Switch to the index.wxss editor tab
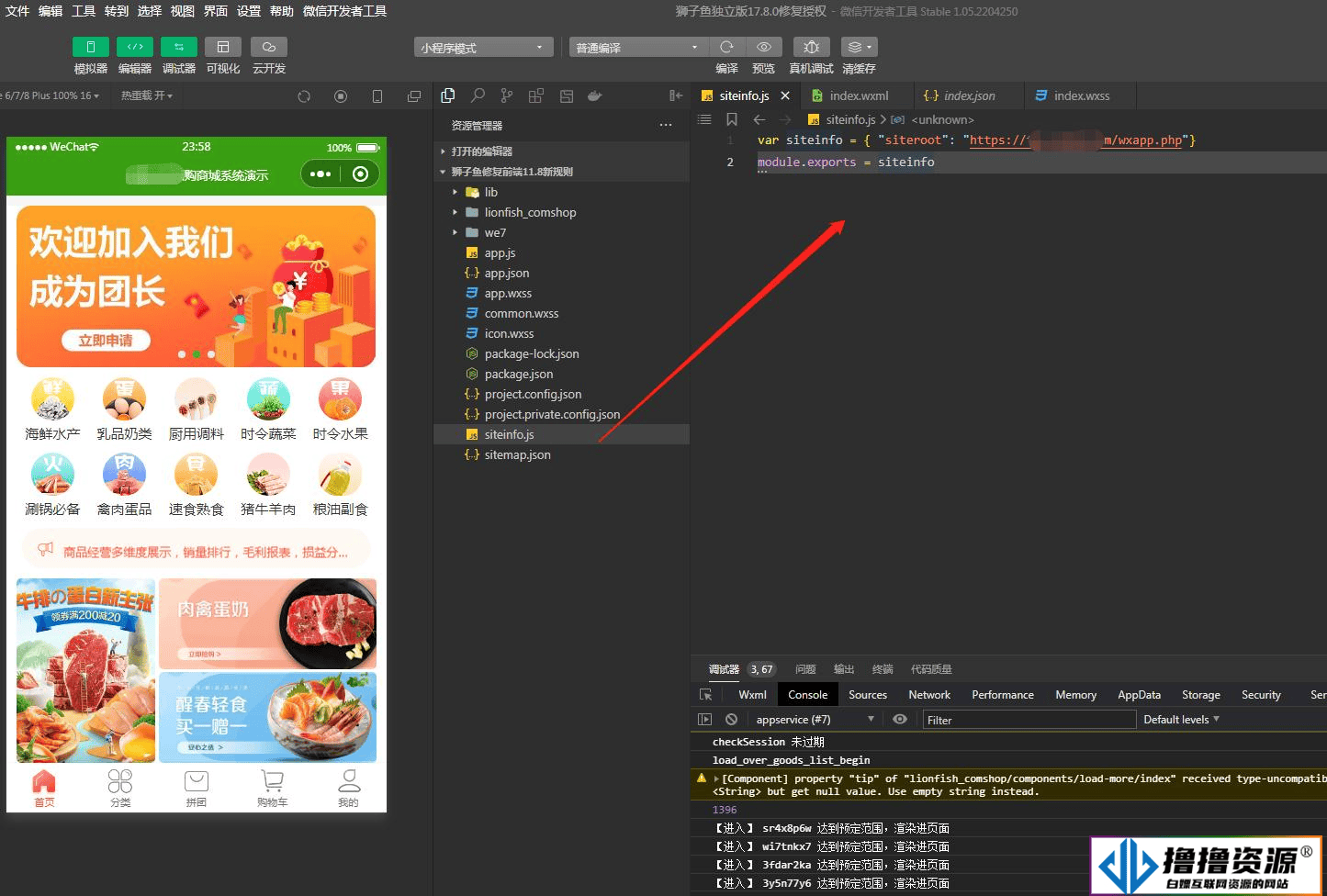1327x896 pixels. (1080, 95)
